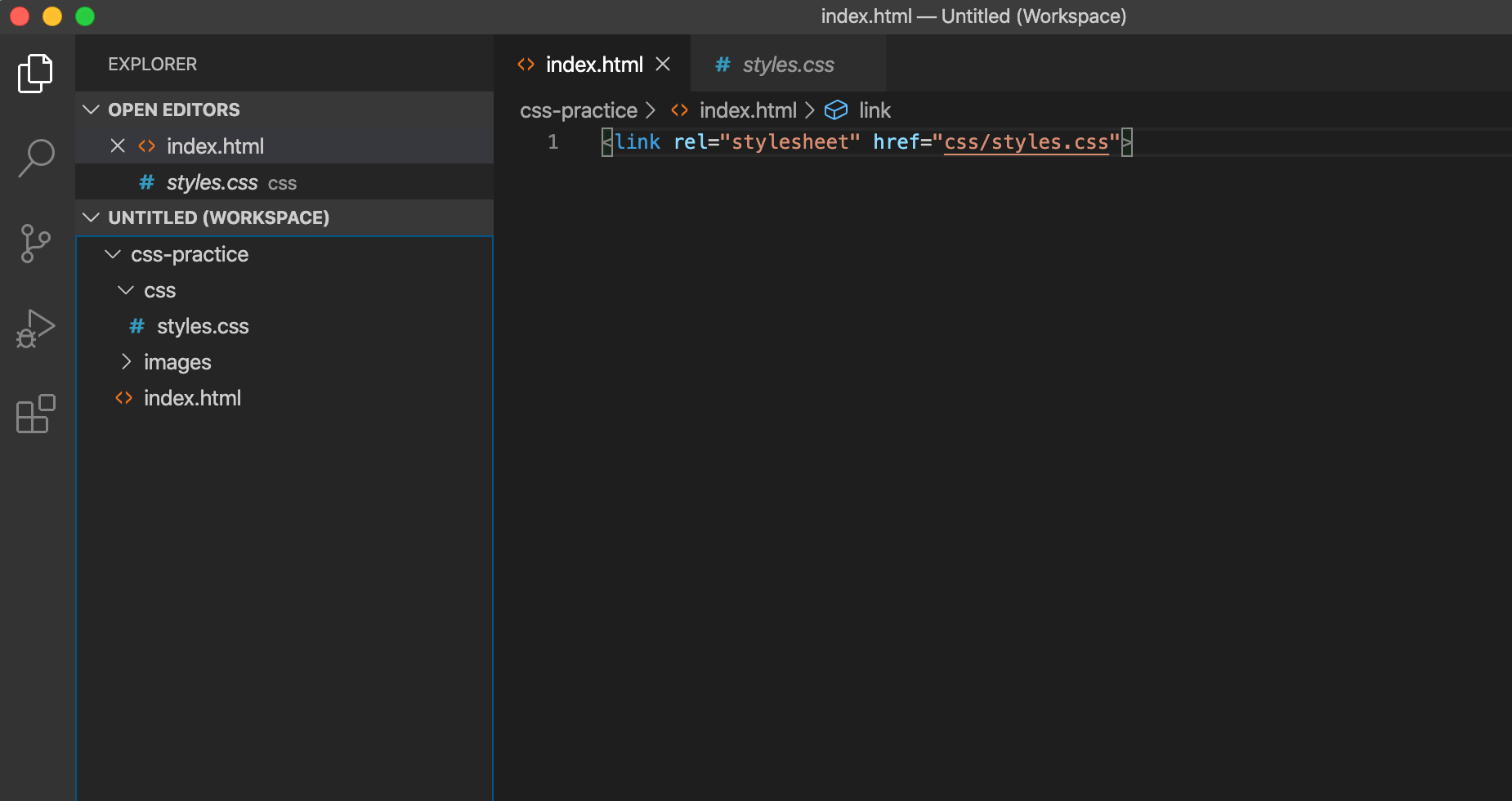Viewport: 1512px width, 801px height.
Task: Select index.html in Open Editors
Action: (284, 145)
